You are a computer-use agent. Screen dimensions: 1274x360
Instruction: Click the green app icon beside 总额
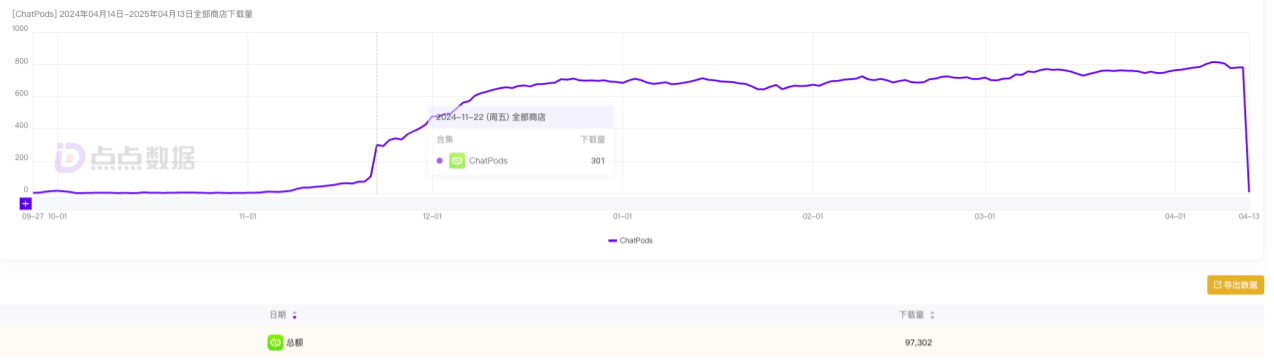tap(275, 342)
